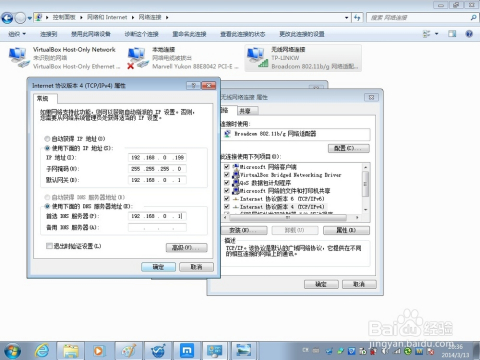Screen dimensions: 480x360
Task: Launch Internet Explorer from taskbar
Action: click(42, 351)
